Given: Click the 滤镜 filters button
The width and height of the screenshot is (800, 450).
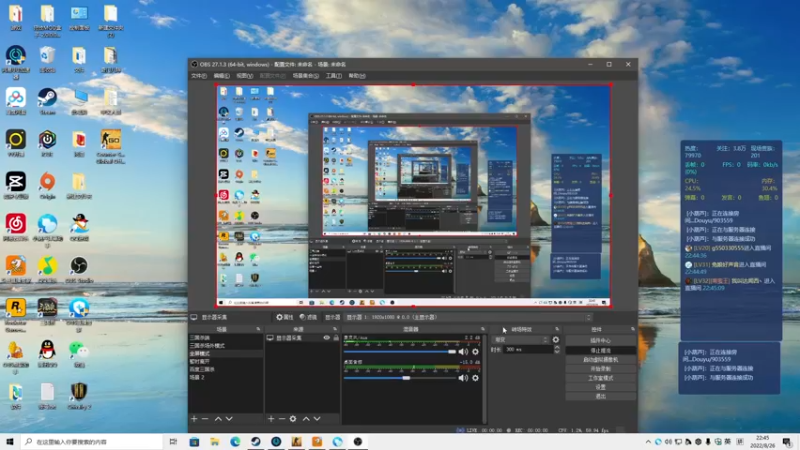Looking at the screenshot, I should (x=308, y=317).
